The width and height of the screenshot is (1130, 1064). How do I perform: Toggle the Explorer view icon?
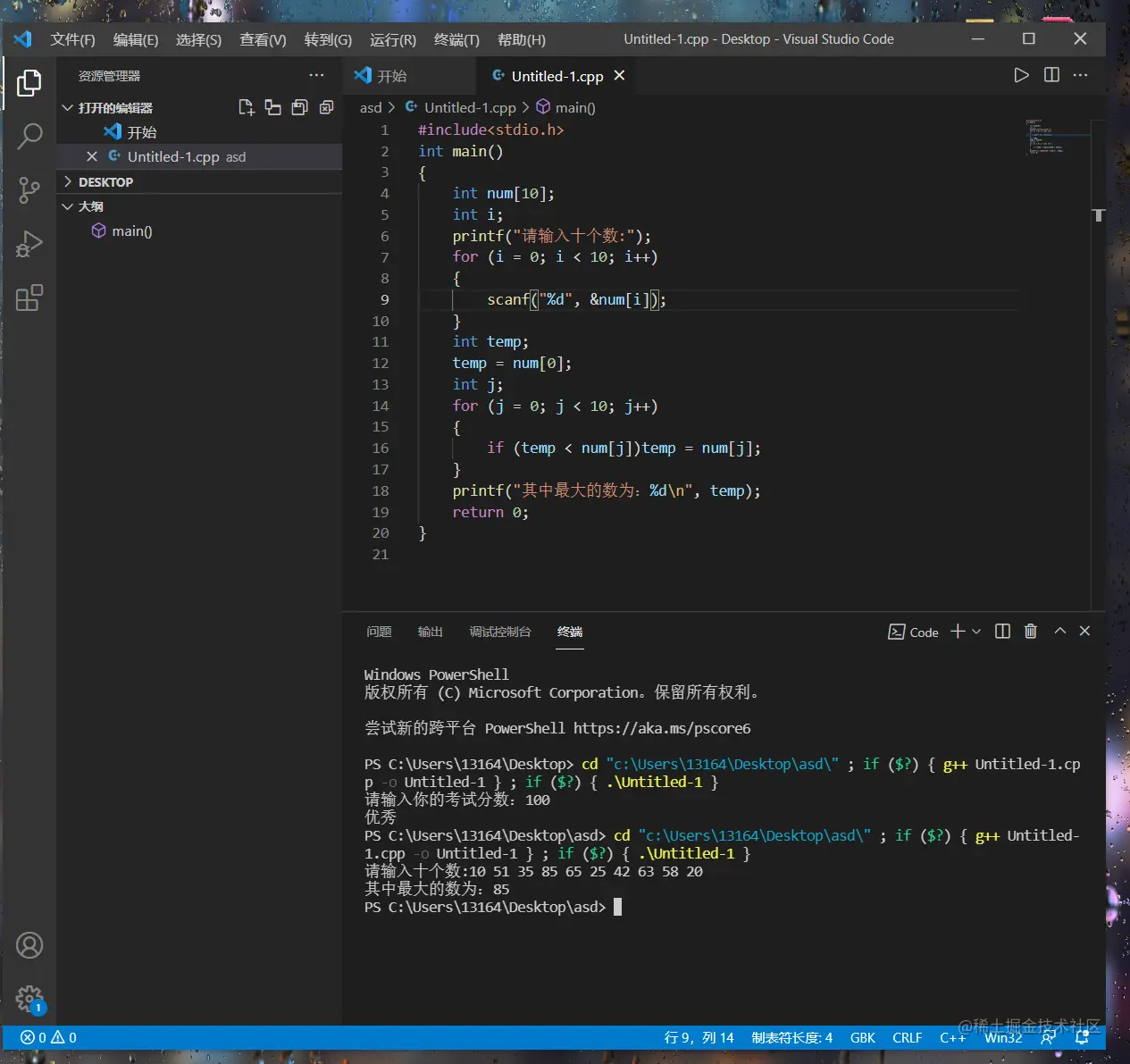pos(29,83)
